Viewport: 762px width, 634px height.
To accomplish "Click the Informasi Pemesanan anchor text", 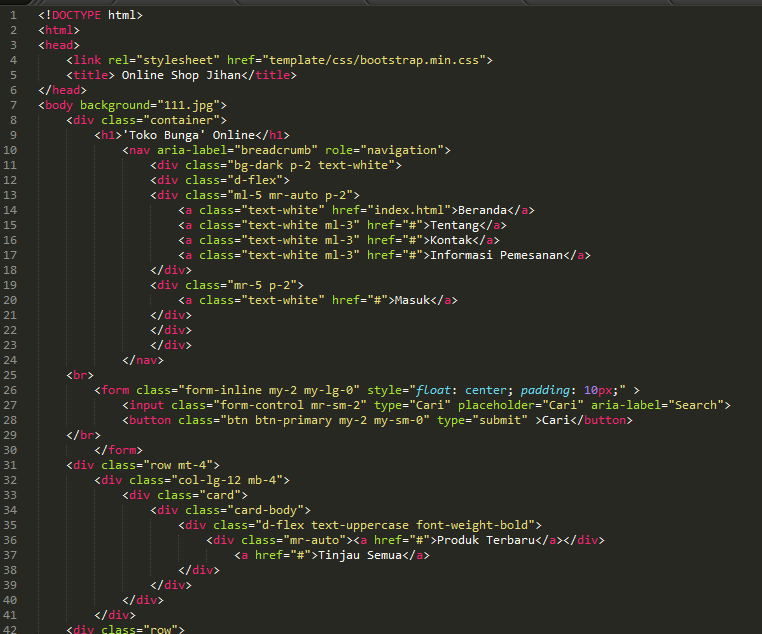I will (x=495, y=255).
